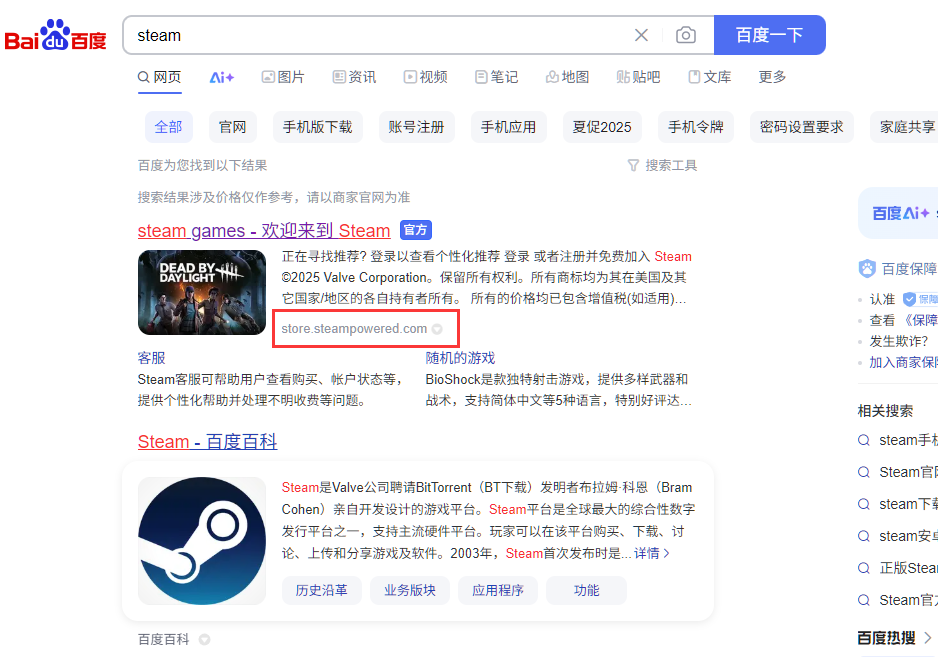The image size is (938, 657).
Task: Click the 认准 保障 badge item
Action: pos(903,299)
